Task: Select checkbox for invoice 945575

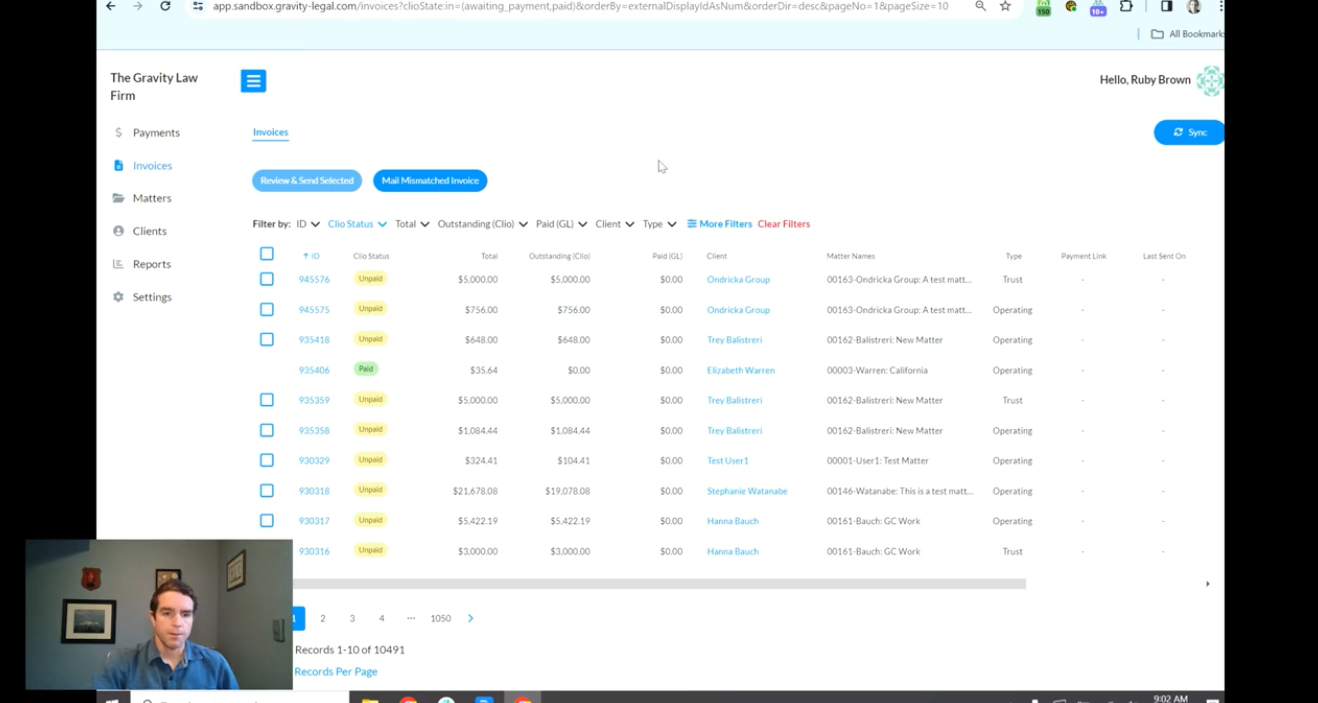Action: click(x=267, y=309)
